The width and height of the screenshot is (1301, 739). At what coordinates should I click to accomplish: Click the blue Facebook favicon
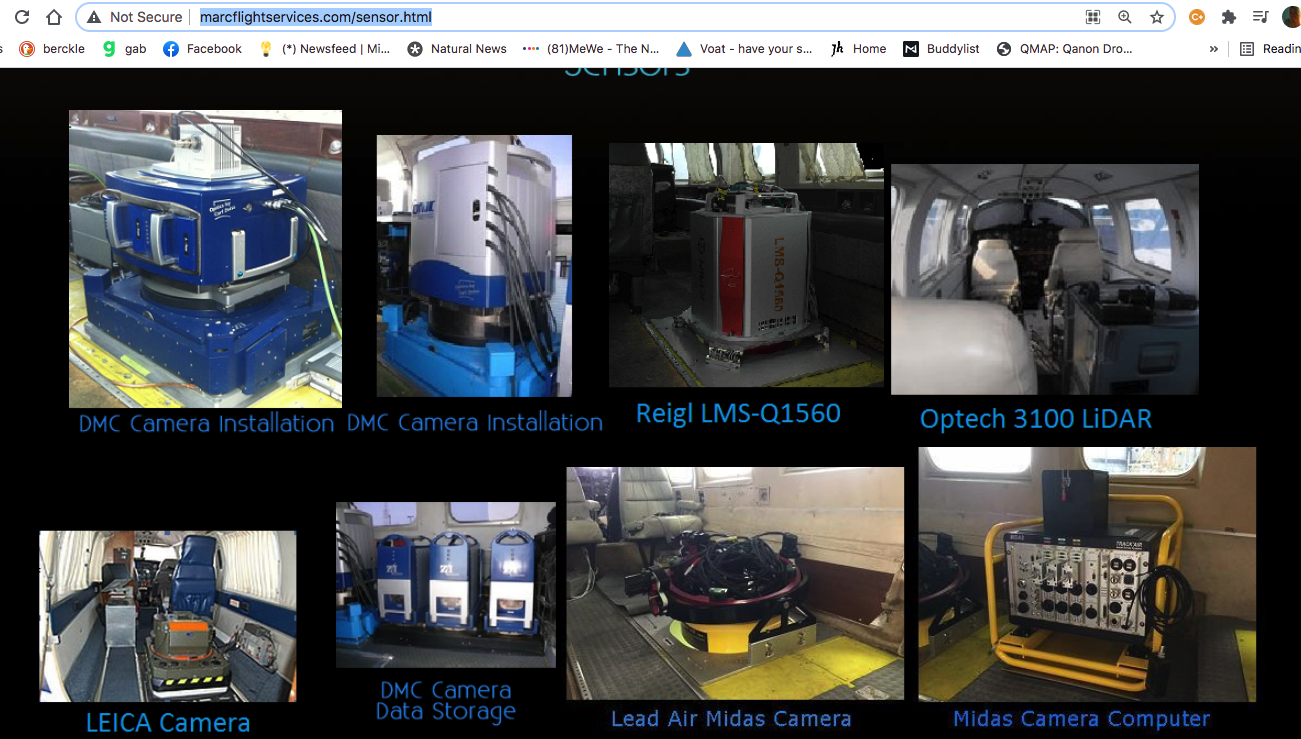tap(171, 49)
